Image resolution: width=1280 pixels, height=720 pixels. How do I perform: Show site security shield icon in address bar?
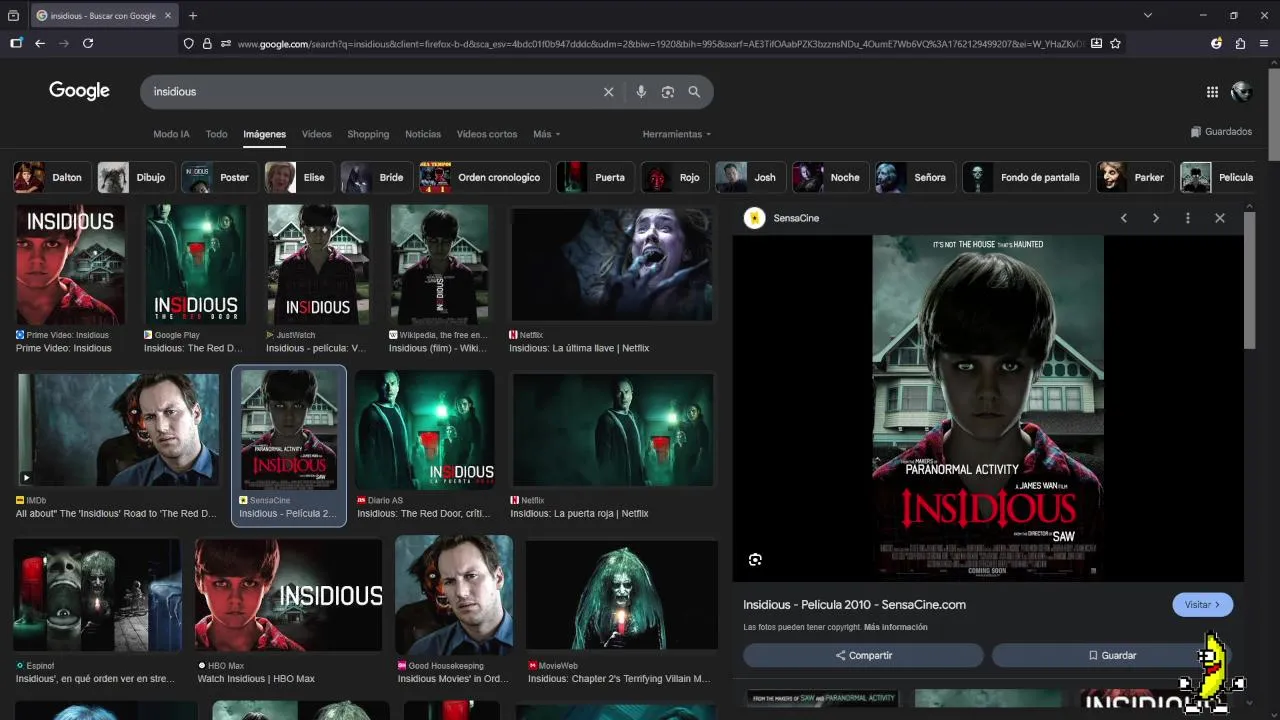[x=188, y=43]
